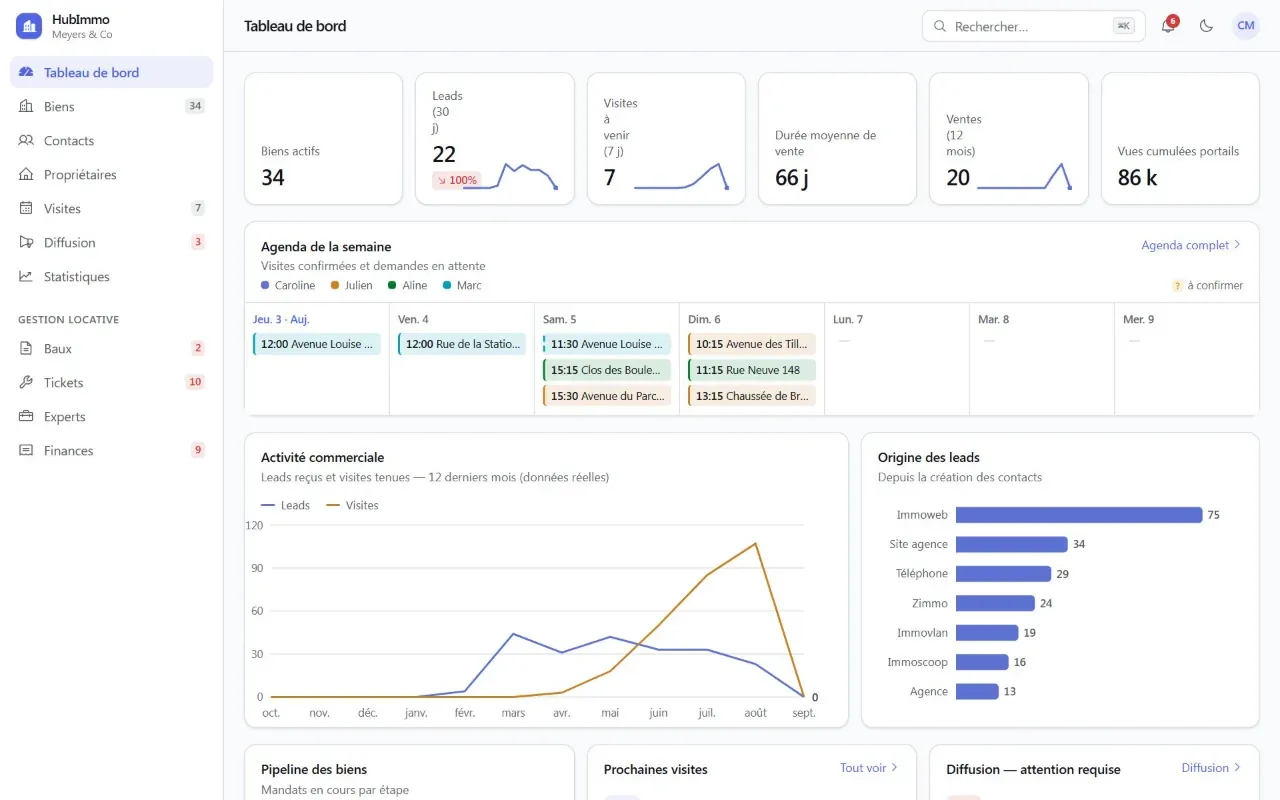Click the Contacts sidebar icon
The image size is (1280, 800).
(26, 140)
